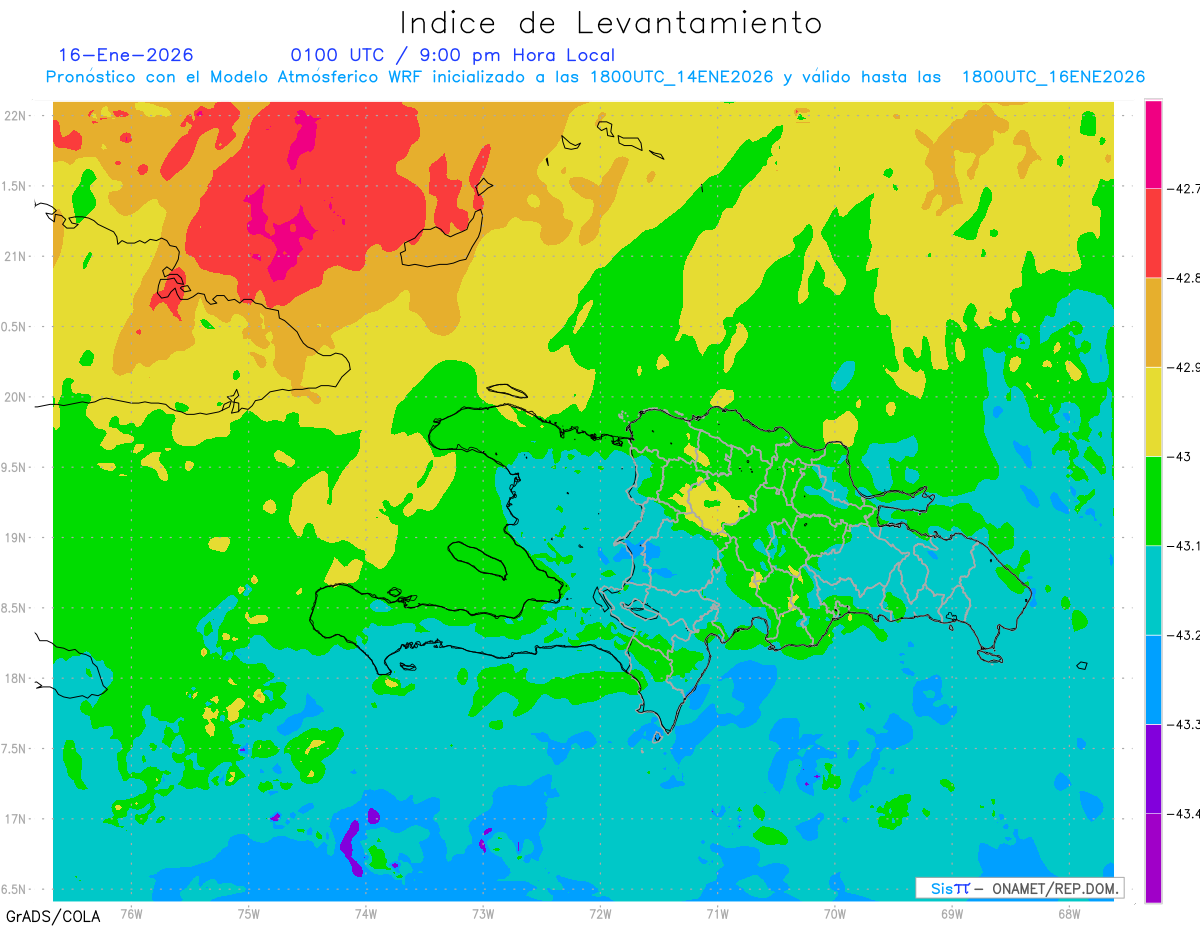
Task: Click the '70W' longitude label
Action: coord(834,913)
